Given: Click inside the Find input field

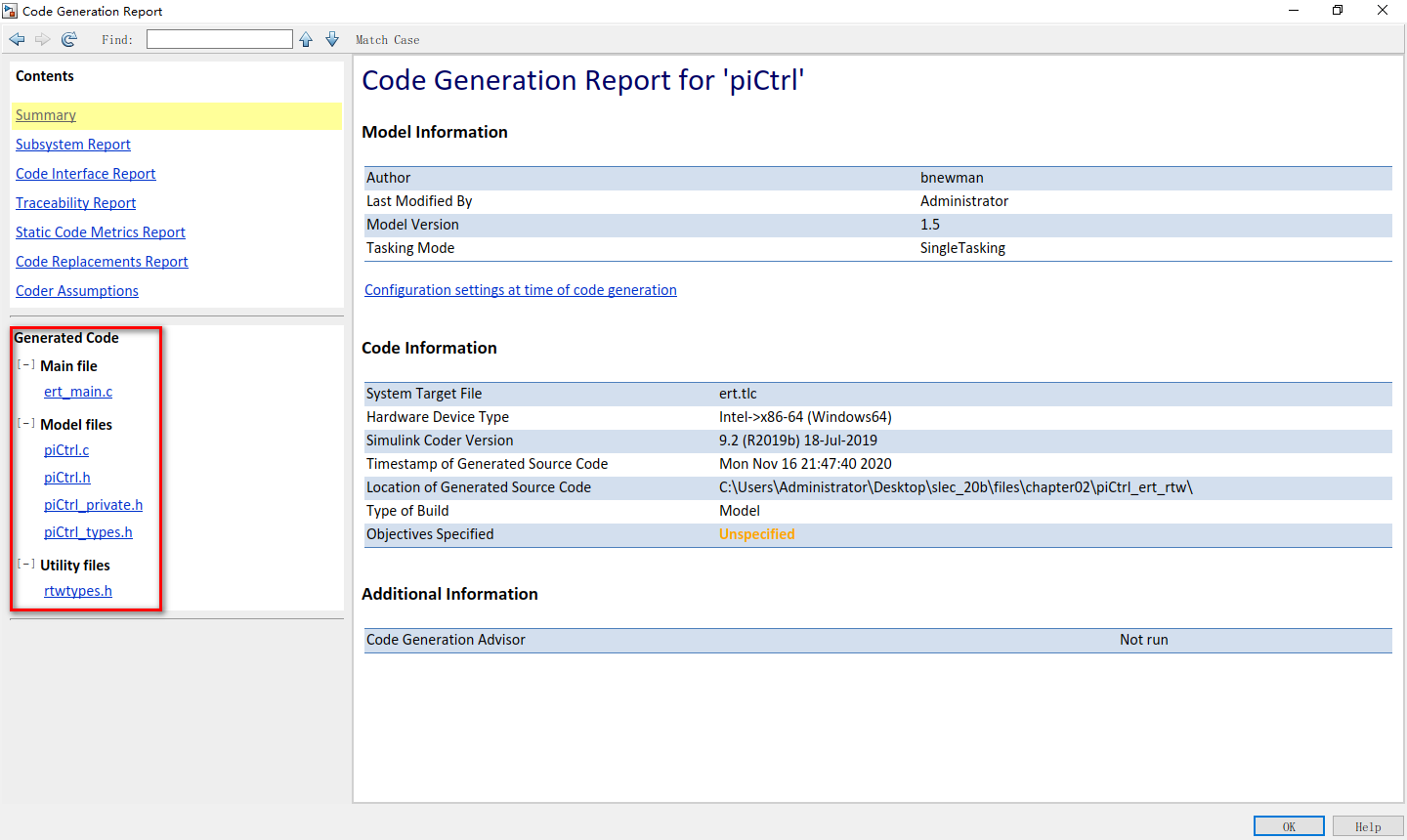Looking at the screenshot, I should point(219,38).
